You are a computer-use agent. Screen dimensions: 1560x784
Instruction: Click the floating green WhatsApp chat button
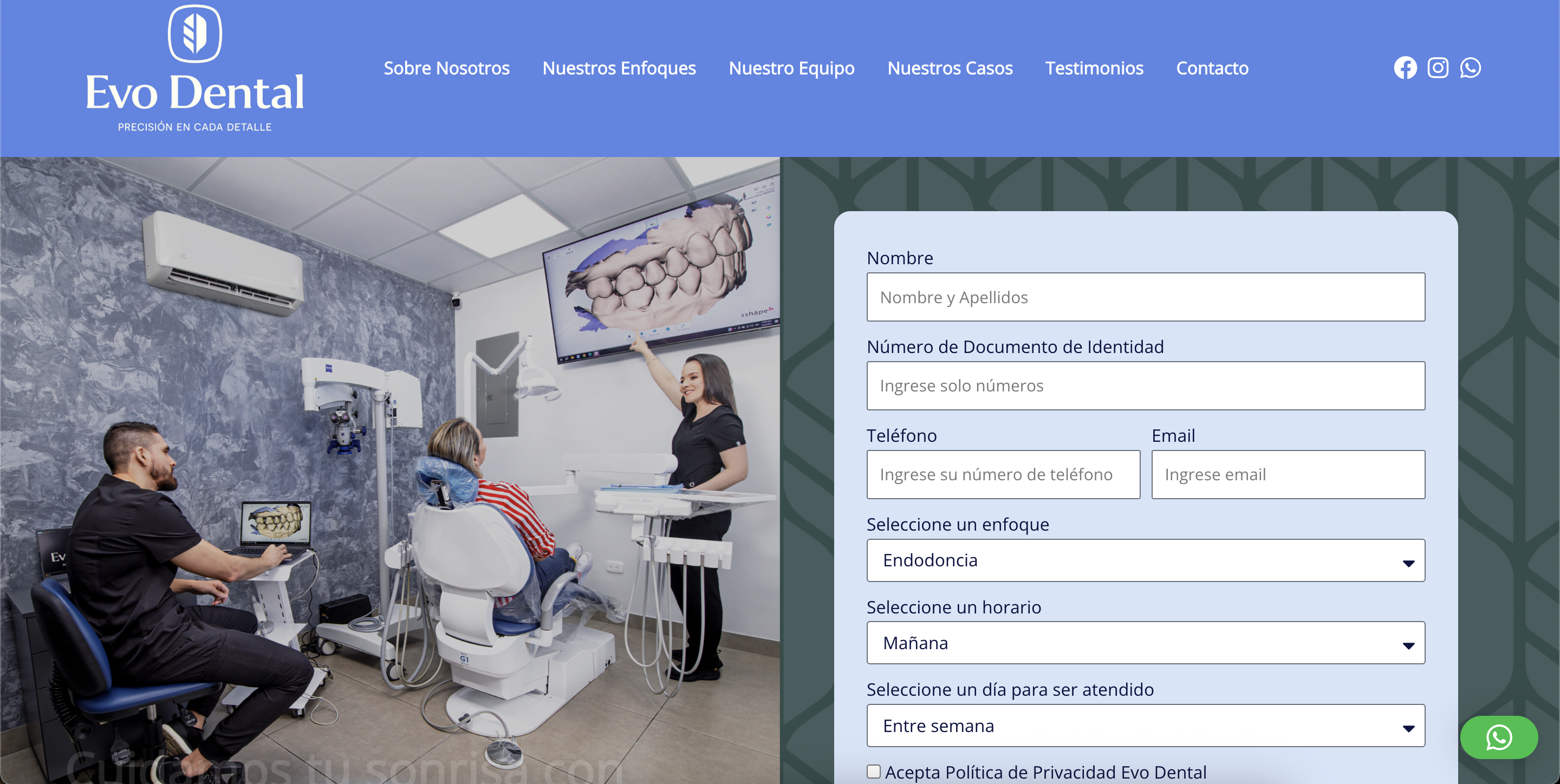(x=1499, y=737)
